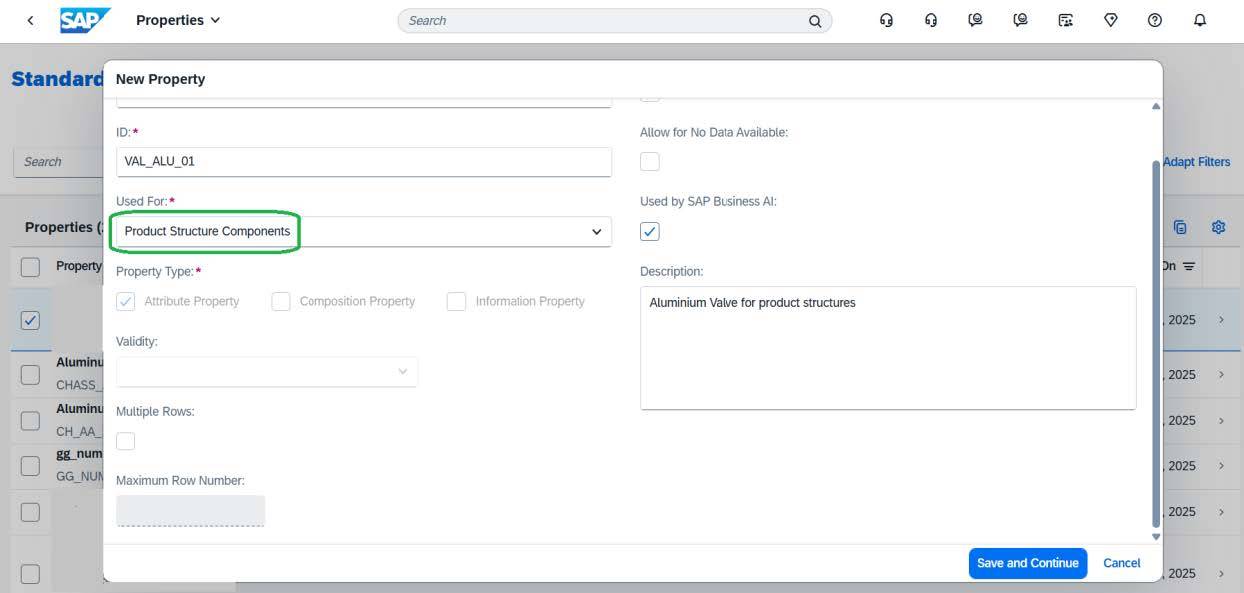
Task: Open the Validity dropdown
Action: click(267, 371)
